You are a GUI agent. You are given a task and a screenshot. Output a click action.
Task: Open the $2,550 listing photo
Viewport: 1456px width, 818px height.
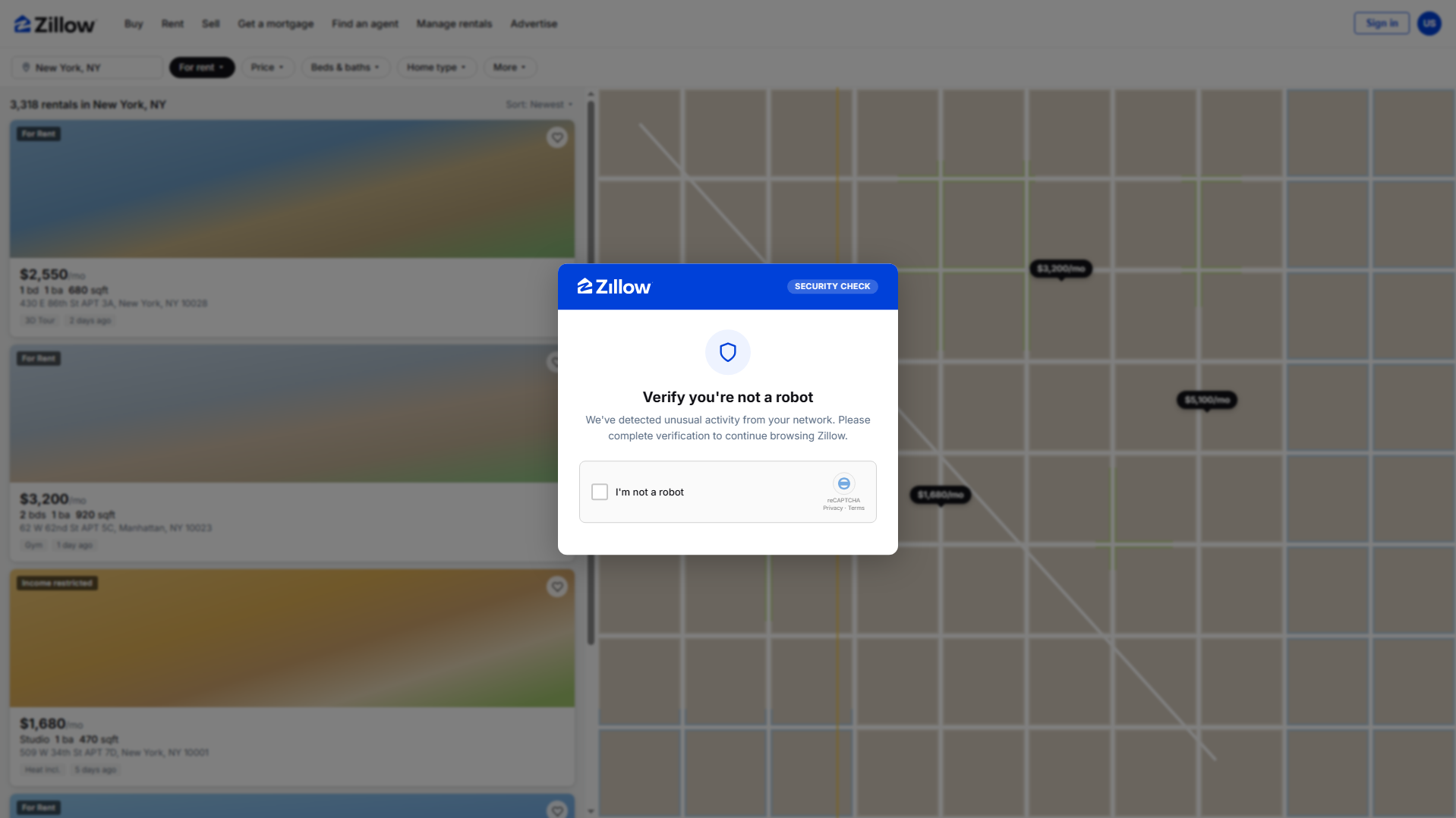(x=292, y=189)
